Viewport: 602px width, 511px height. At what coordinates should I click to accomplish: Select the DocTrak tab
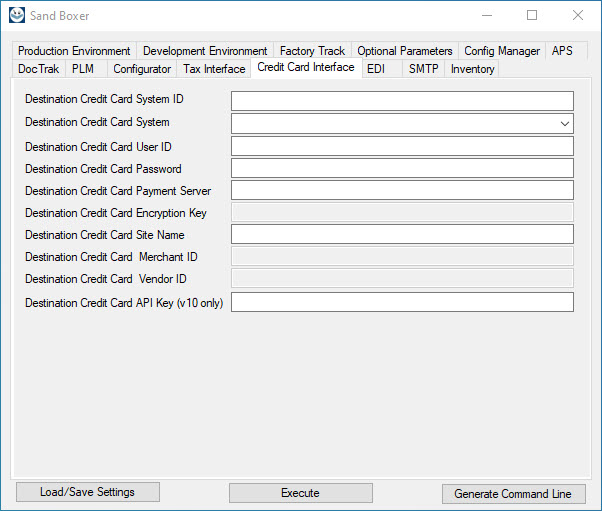point(39,69)
